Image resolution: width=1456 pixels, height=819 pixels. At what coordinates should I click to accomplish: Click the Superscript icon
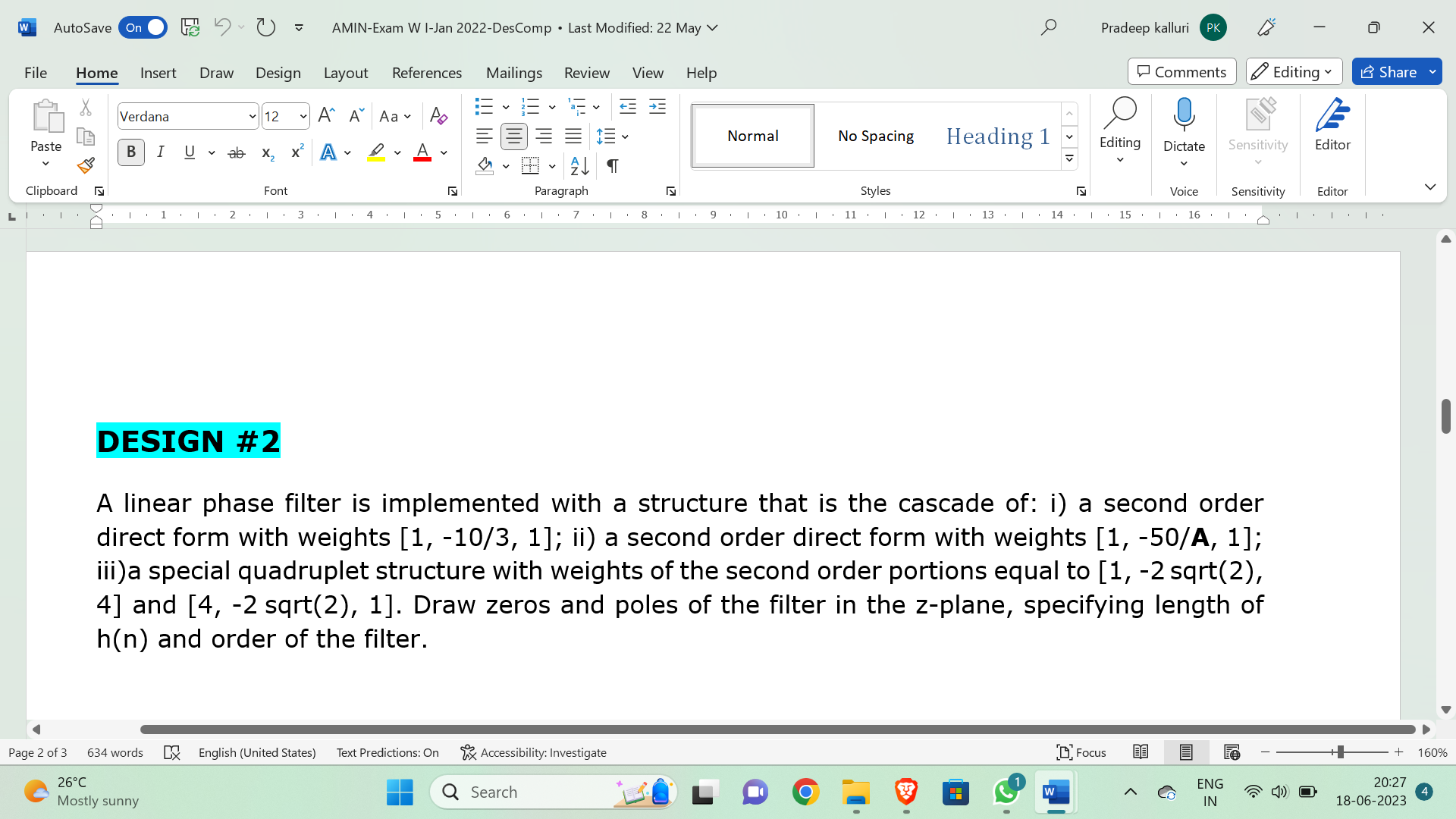tap(297, 152)
